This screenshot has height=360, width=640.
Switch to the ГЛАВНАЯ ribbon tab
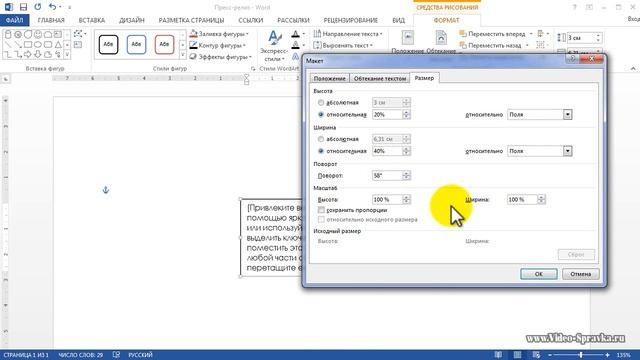pos(51,20)
